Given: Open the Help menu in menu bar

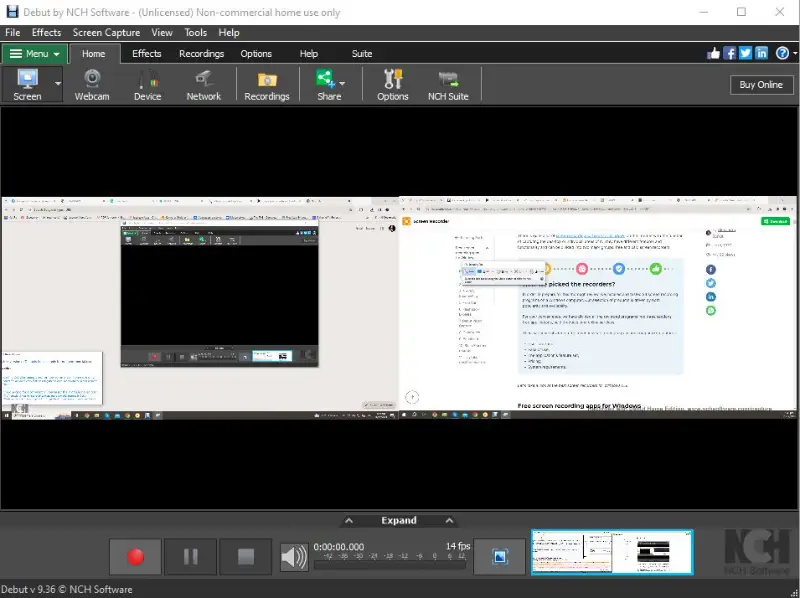Looking at the screenshot, I should 229,32.
